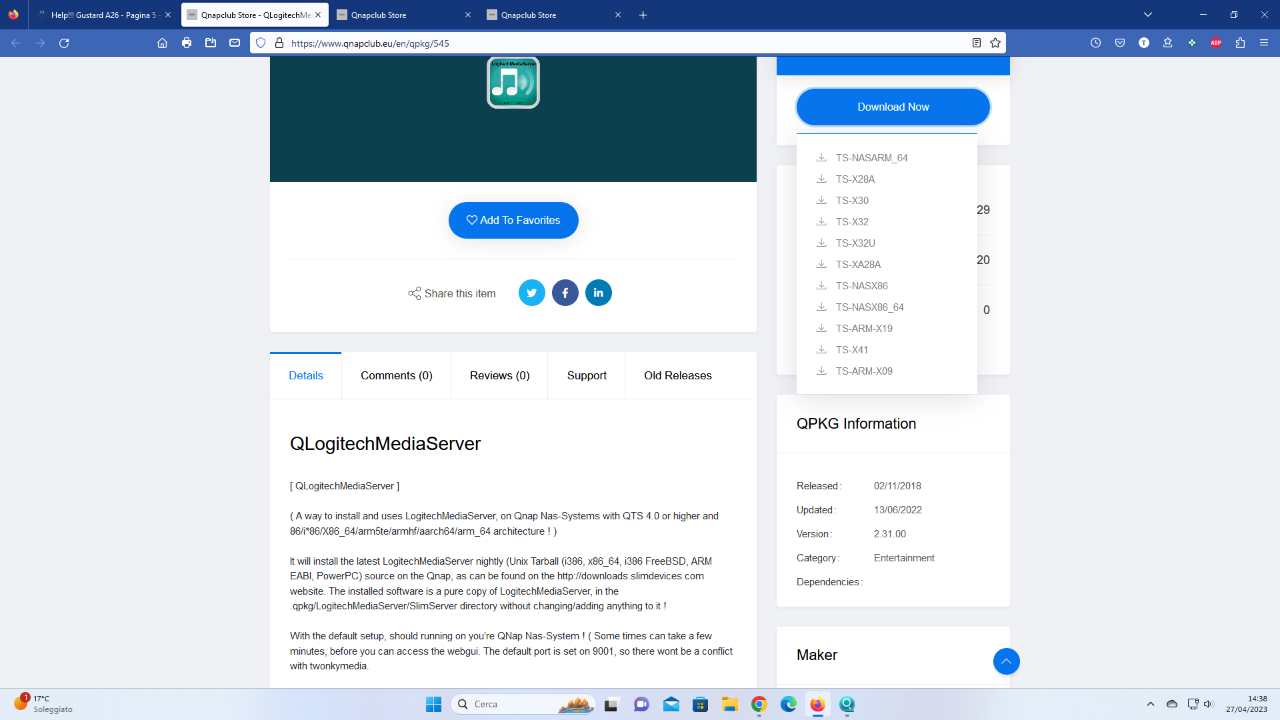Close the Help!!! Gustard A26 tab
Viewport: 1280px width, 720px height.
[167, 15]
